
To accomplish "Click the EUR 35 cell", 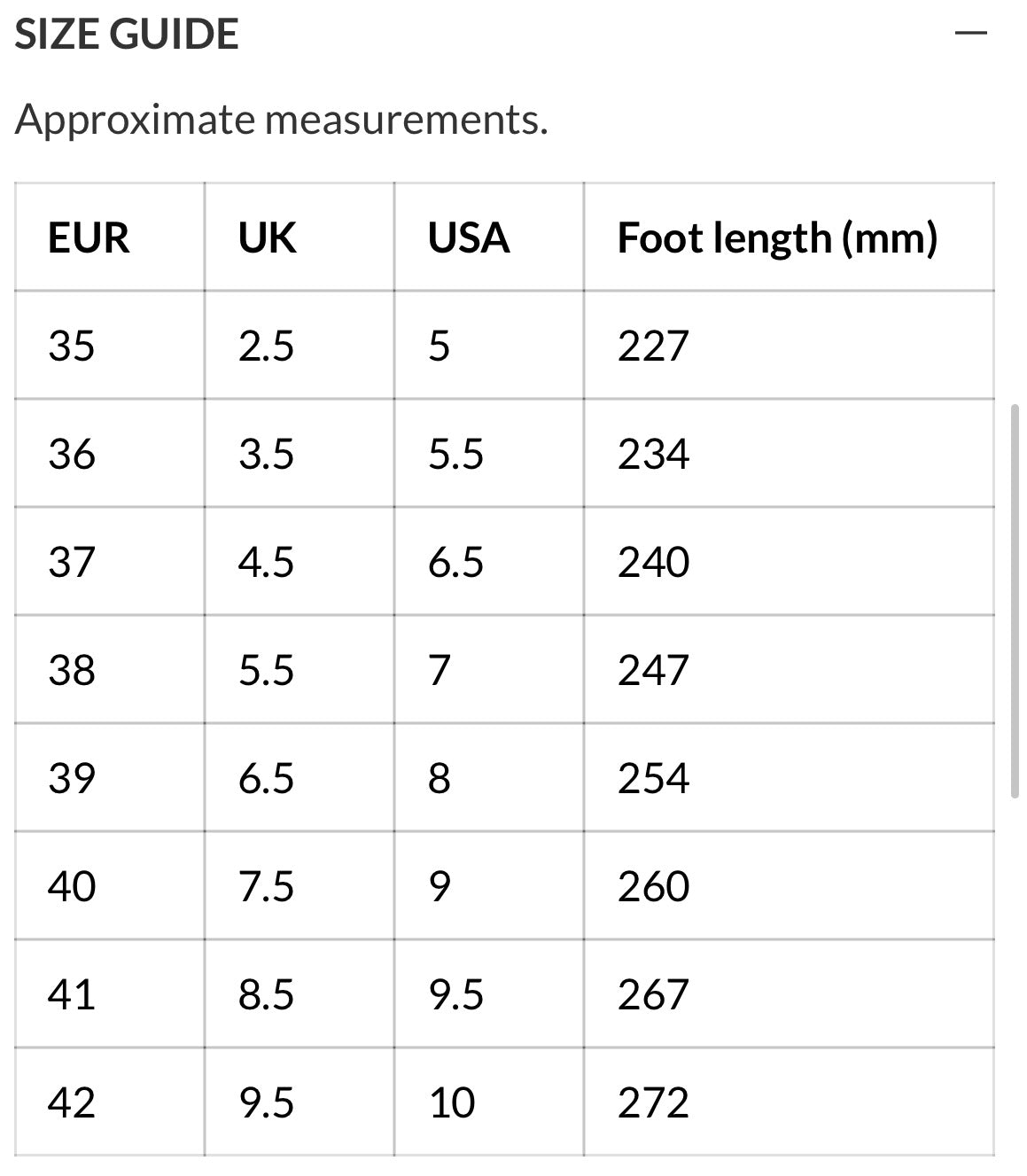I will pos(72,346).
